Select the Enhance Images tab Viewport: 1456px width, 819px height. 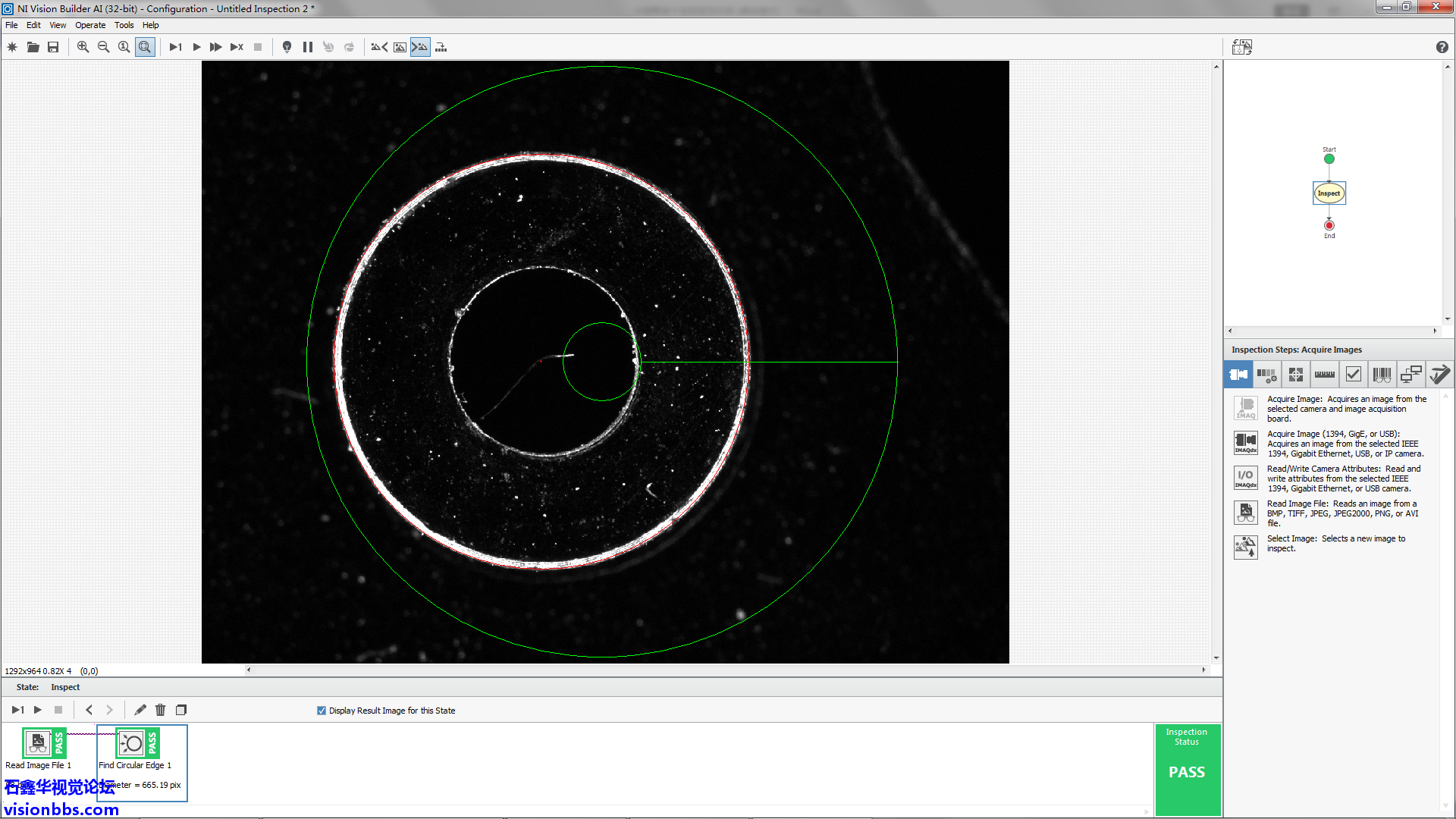[1266, 374]
